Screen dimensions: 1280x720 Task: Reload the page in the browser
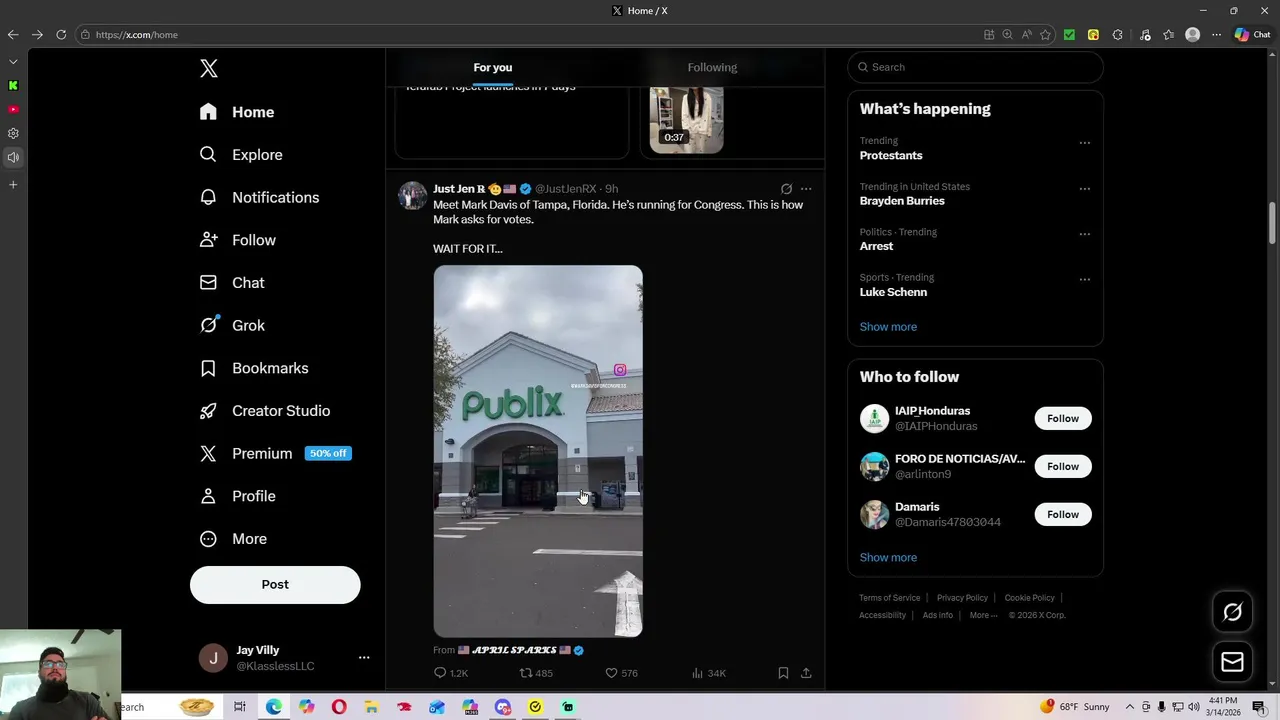61,34
